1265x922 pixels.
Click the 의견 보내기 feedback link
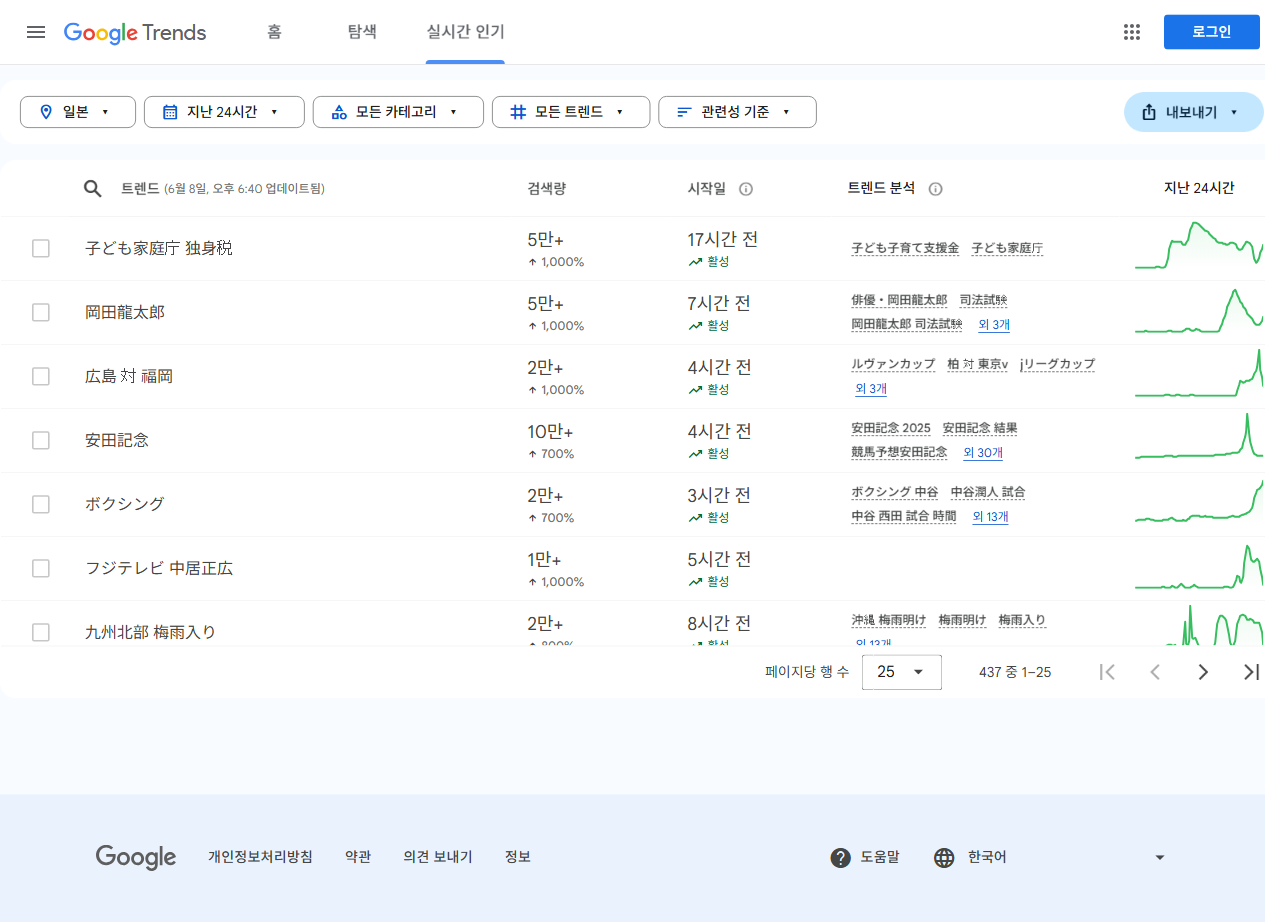(x=438, y=857)
